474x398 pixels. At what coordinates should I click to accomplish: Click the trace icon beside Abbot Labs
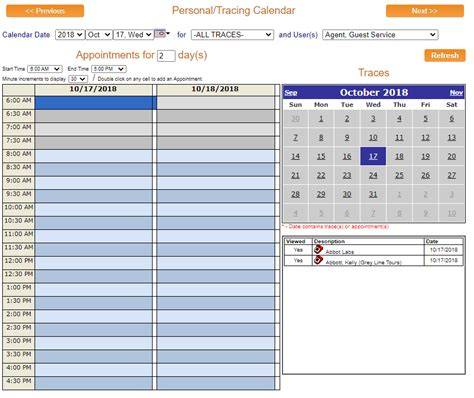[x=318, y=249]
